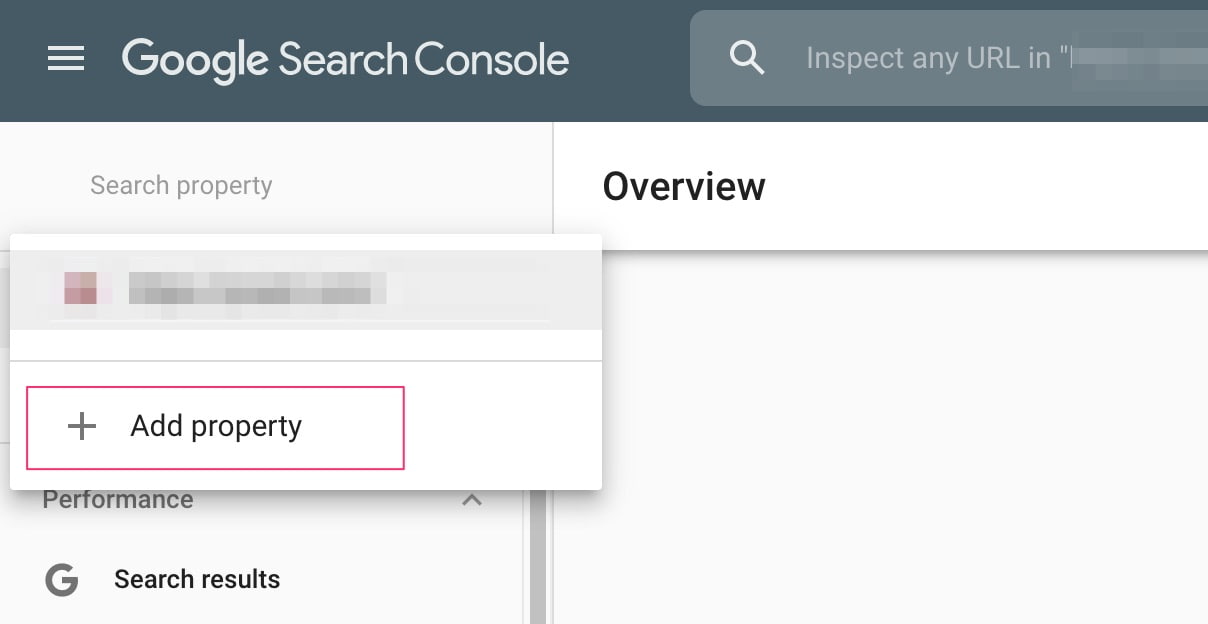The height and width of the screenshot is (624, 1208).
Task: Collapse the Performance section with its chevron
Action: [x=471, y=499]
